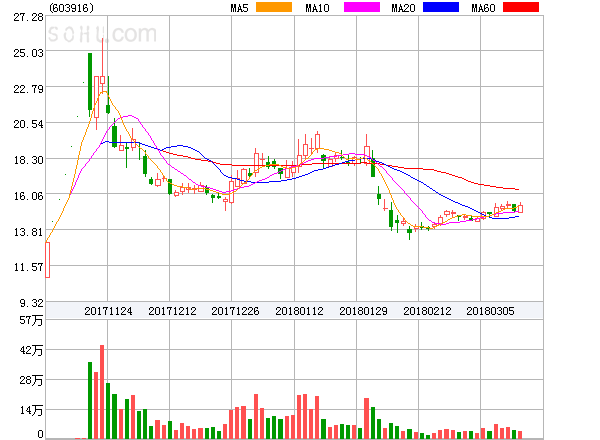600x440 pixels.
Task: Click the orange MA5 legend swatch
Action: (x=274, y=7)
